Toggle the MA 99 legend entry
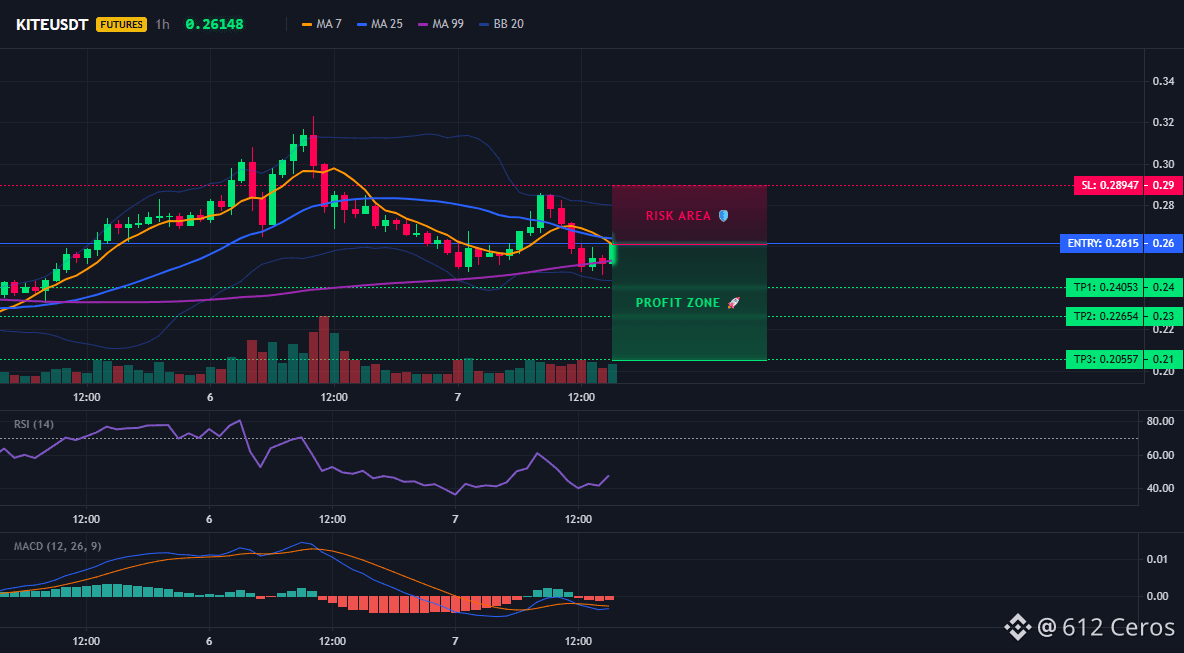 pos(440,24)
